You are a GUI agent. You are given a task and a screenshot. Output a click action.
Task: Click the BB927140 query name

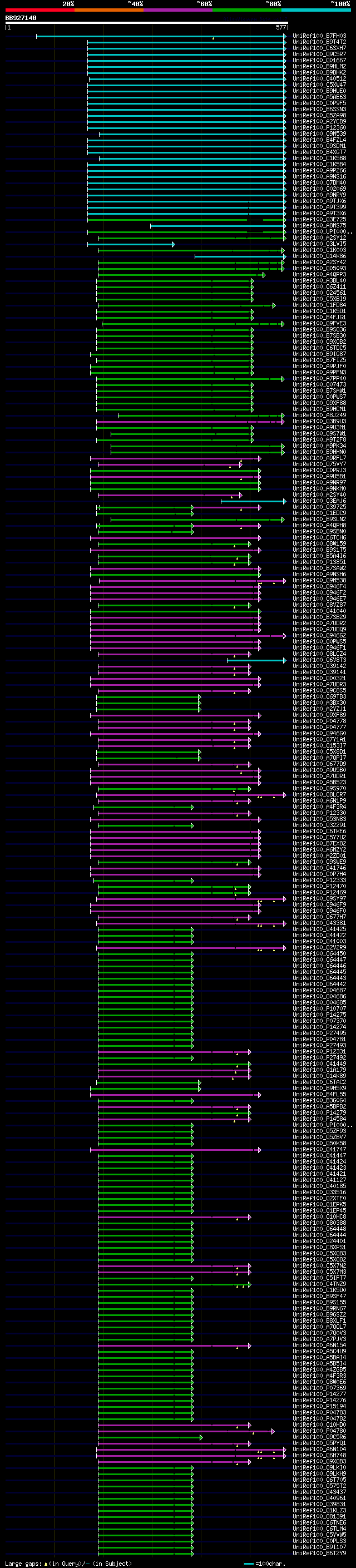tap(21, 18)
